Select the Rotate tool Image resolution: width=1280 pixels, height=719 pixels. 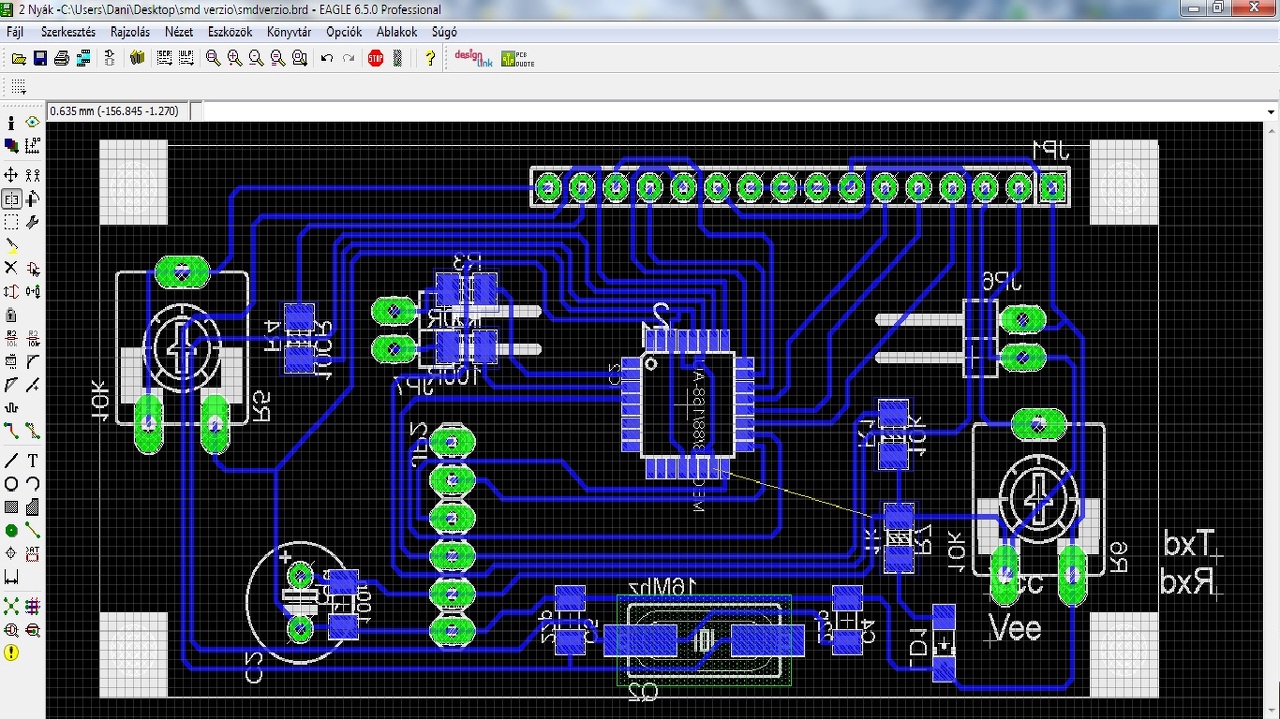coord(33,199)
